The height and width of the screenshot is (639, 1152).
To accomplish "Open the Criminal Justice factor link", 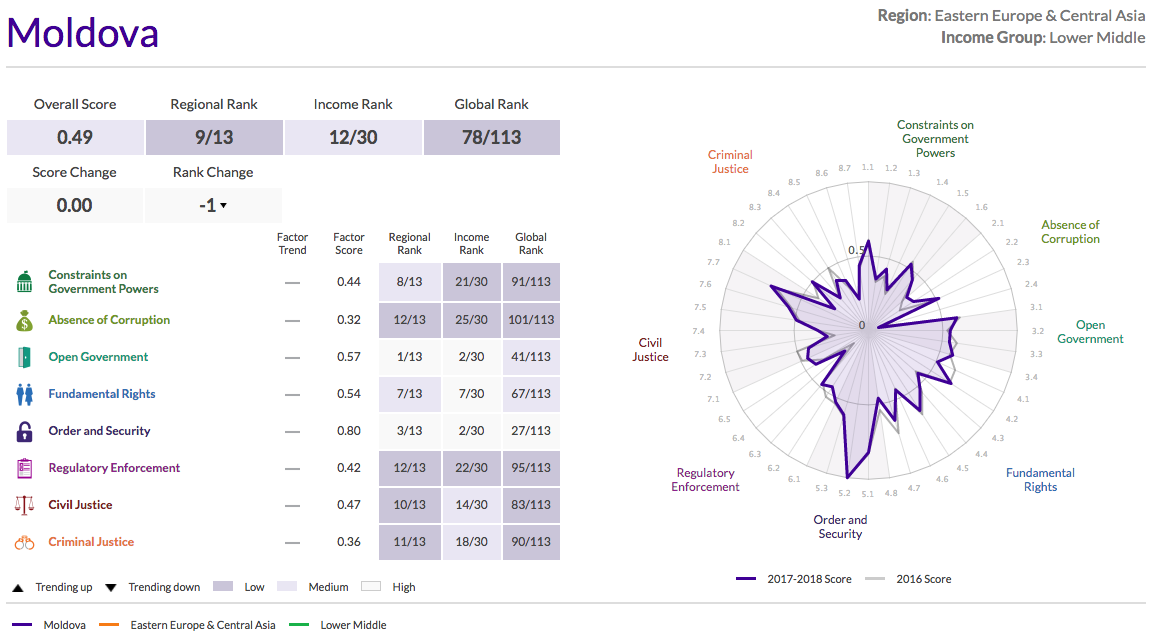I will [x=91, y=541].
